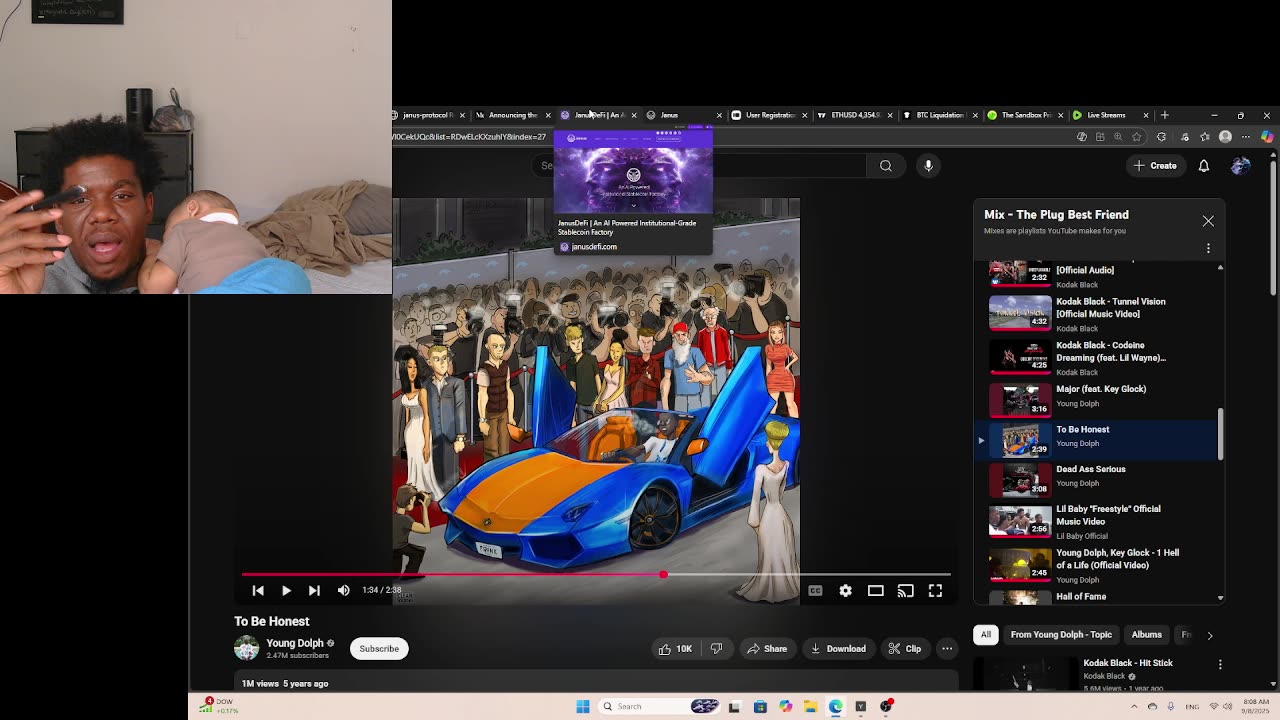The image size is (1280, 720).
Task: Subscribe to Young Dolph channel
Action: pyautogui.click(x=379, y=648)
